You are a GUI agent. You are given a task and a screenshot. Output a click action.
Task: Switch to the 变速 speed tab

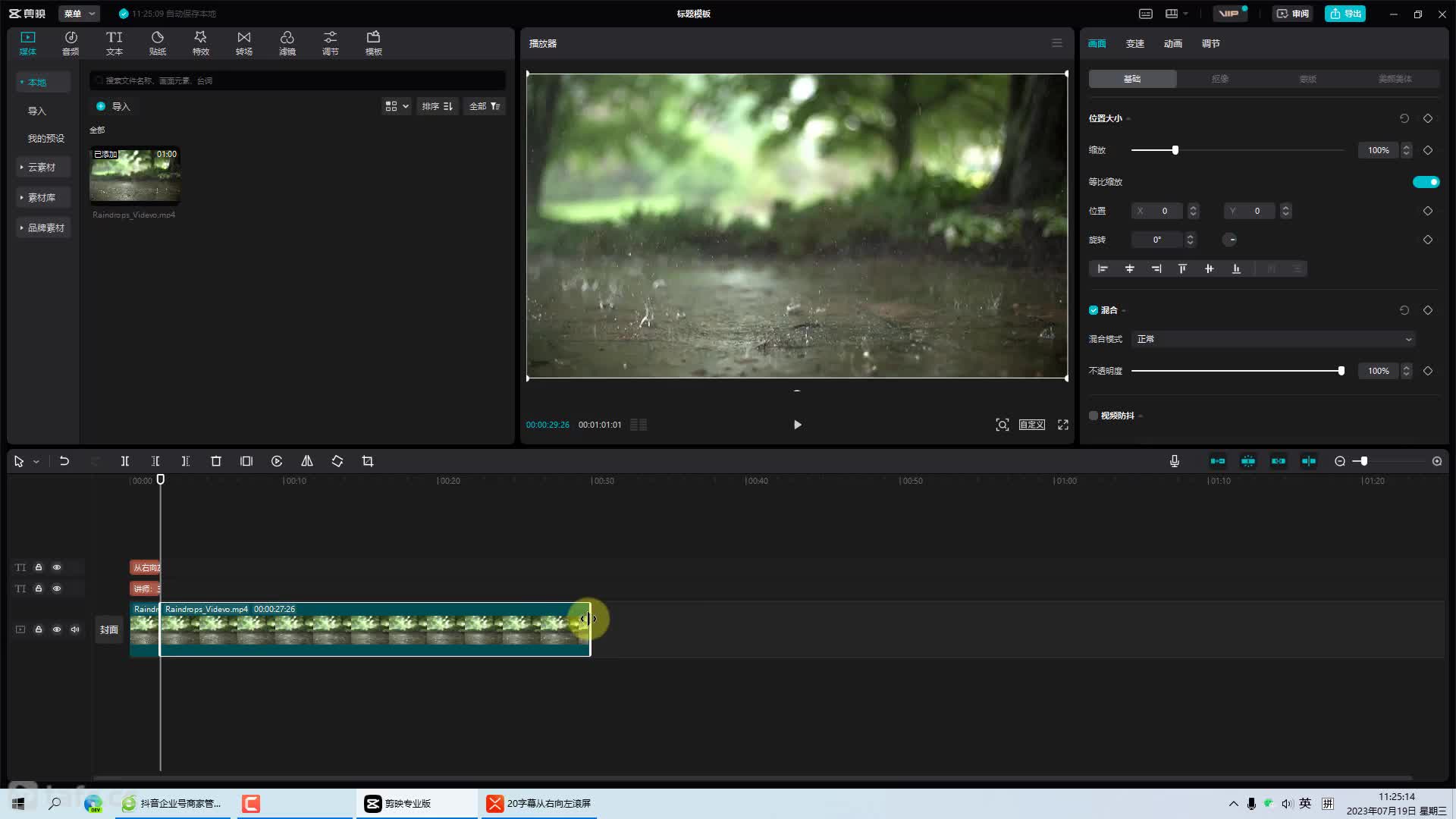(1135, 43)
